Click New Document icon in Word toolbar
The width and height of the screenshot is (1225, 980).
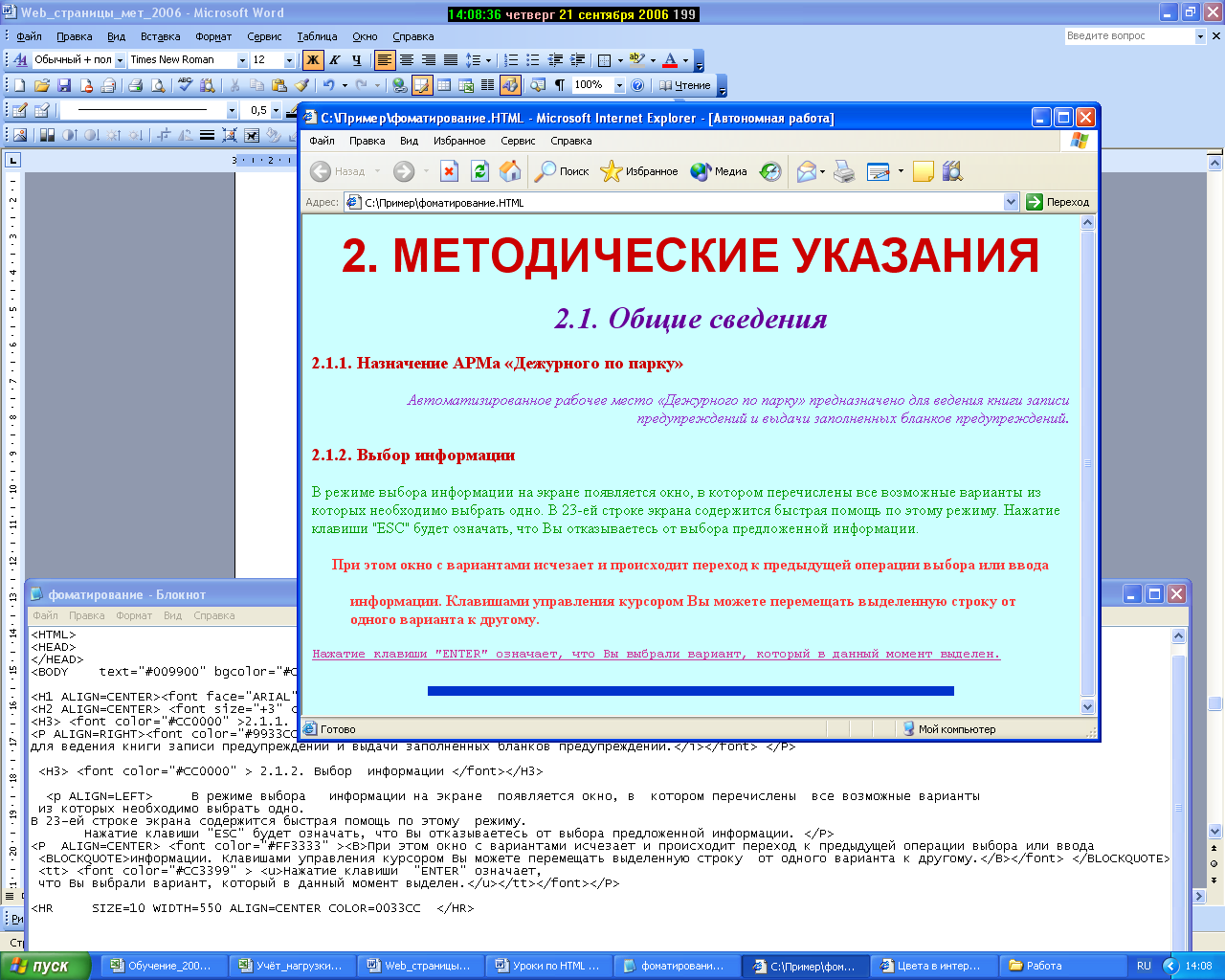click(x=19, y=85)
